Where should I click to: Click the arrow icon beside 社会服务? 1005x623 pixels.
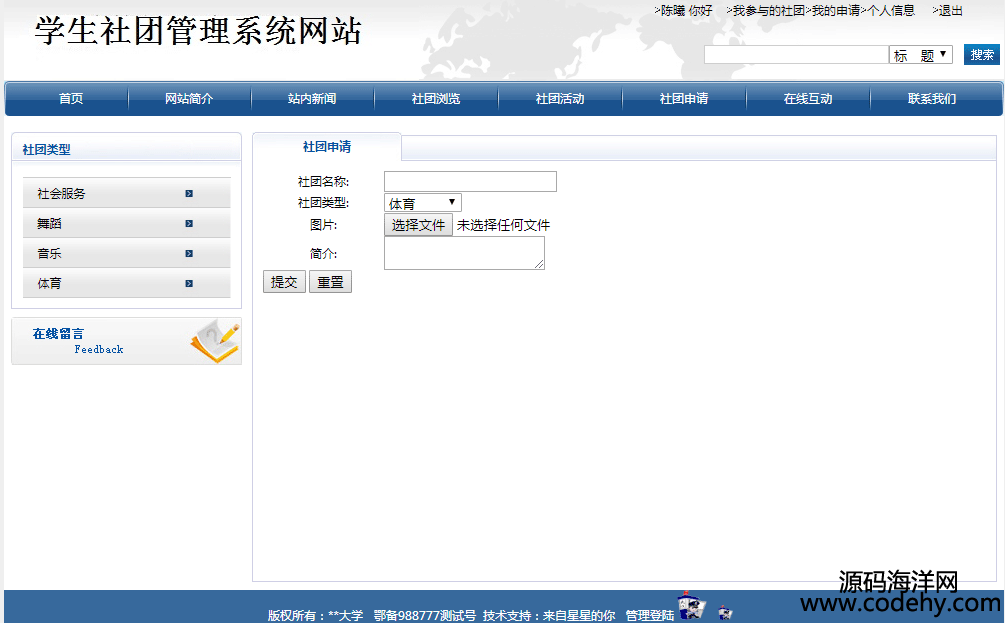(189, 194)
